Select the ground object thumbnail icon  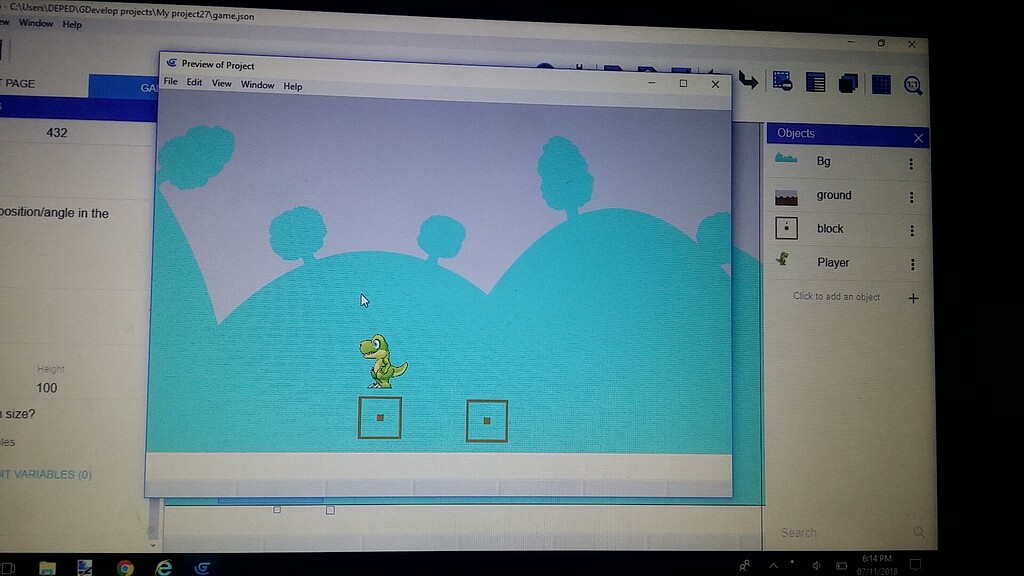[x=785, y=195]
